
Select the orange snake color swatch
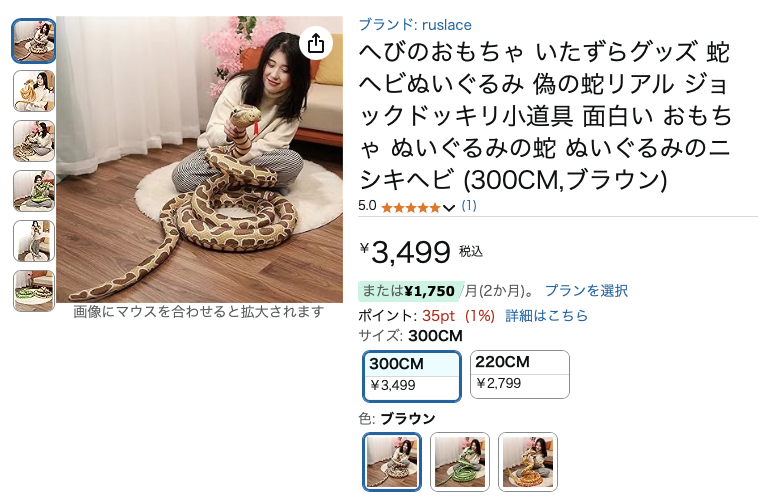[527, 461]
